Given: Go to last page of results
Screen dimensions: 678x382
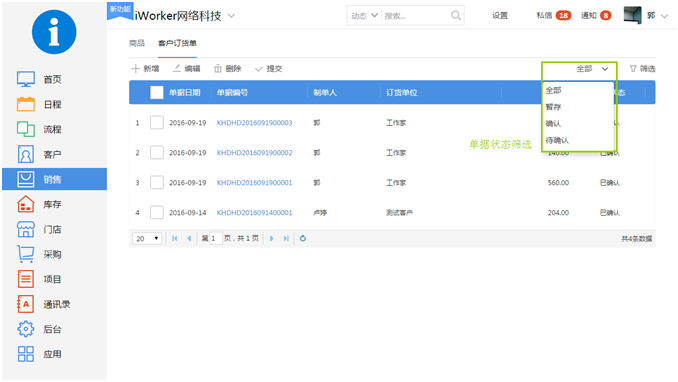Looking at the screenshot, I should pos(286,238).
